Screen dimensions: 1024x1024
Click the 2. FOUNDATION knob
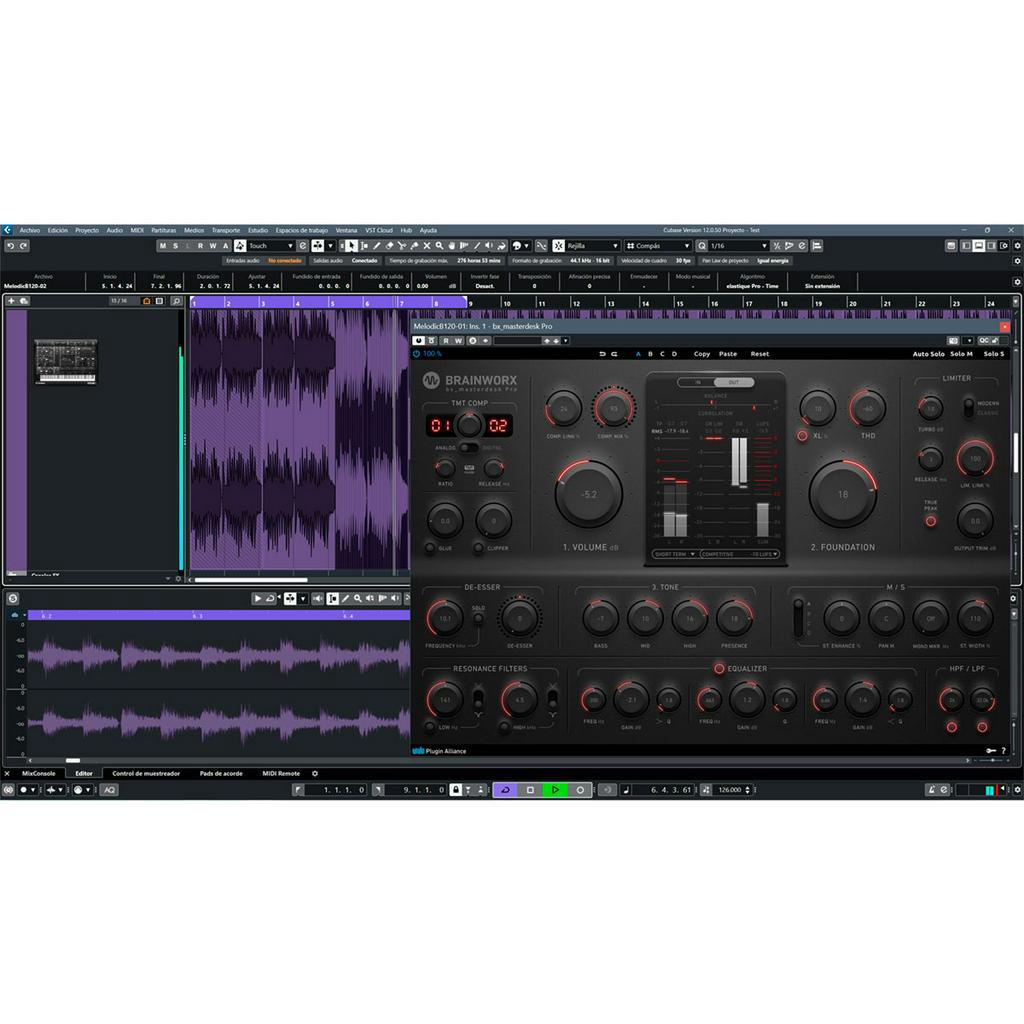[x=842, y=494]
